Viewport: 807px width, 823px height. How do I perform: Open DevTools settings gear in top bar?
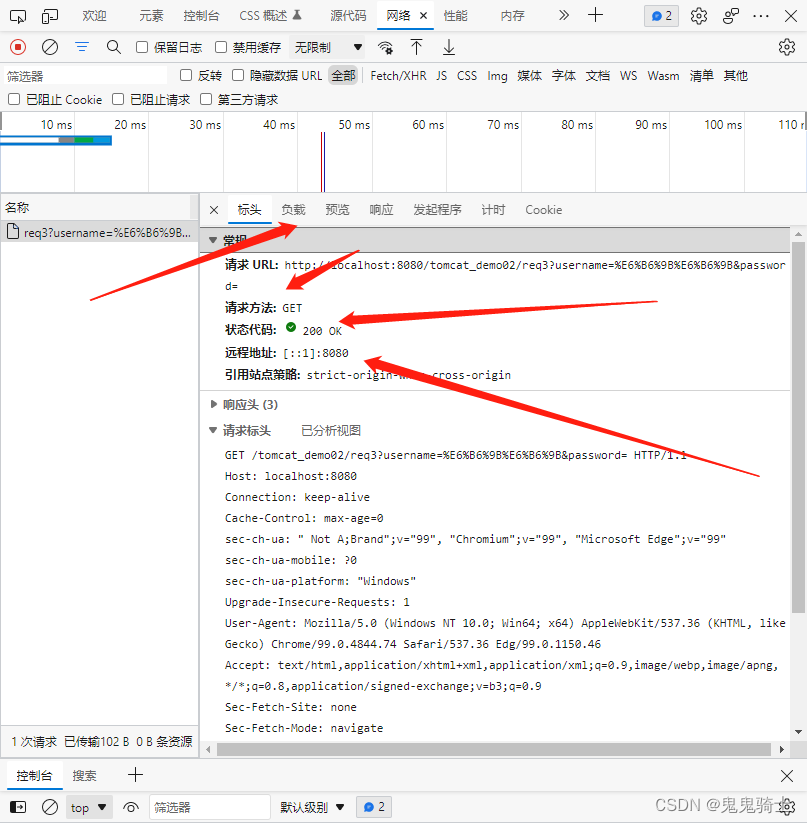coord(698,16)
